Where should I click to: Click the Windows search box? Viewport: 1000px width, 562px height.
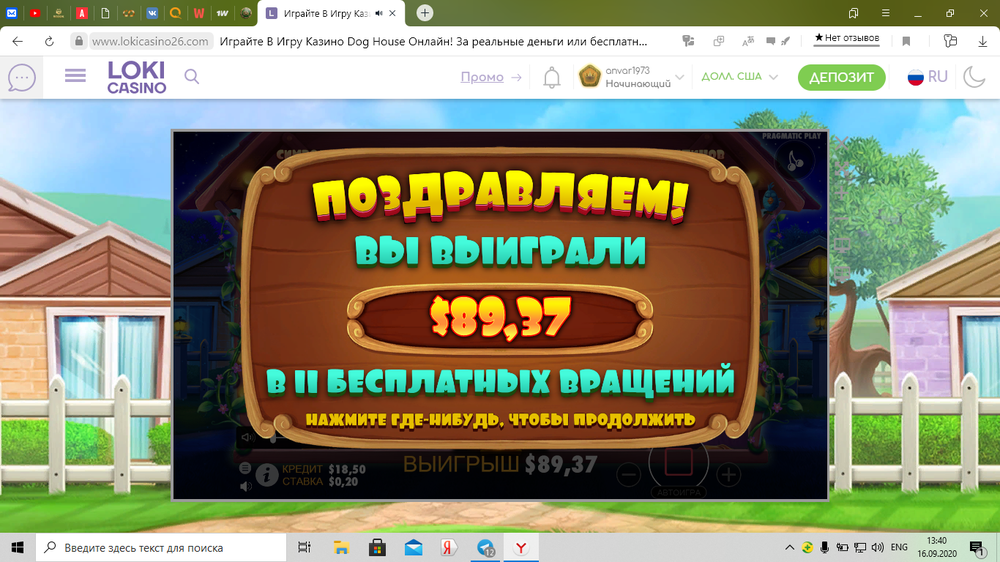pyautogui.click(x=161, y=547)
